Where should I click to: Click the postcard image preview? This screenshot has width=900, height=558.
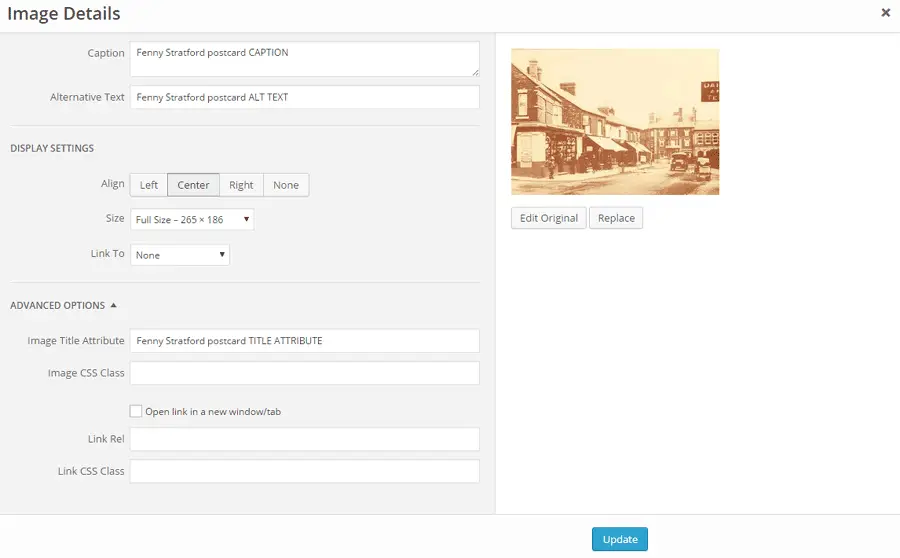615,122
